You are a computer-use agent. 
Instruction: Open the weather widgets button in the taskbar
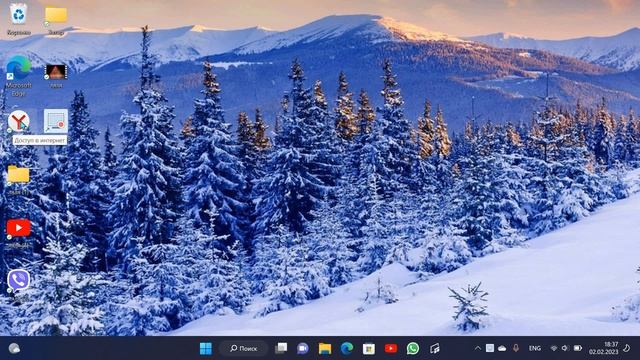14,348
